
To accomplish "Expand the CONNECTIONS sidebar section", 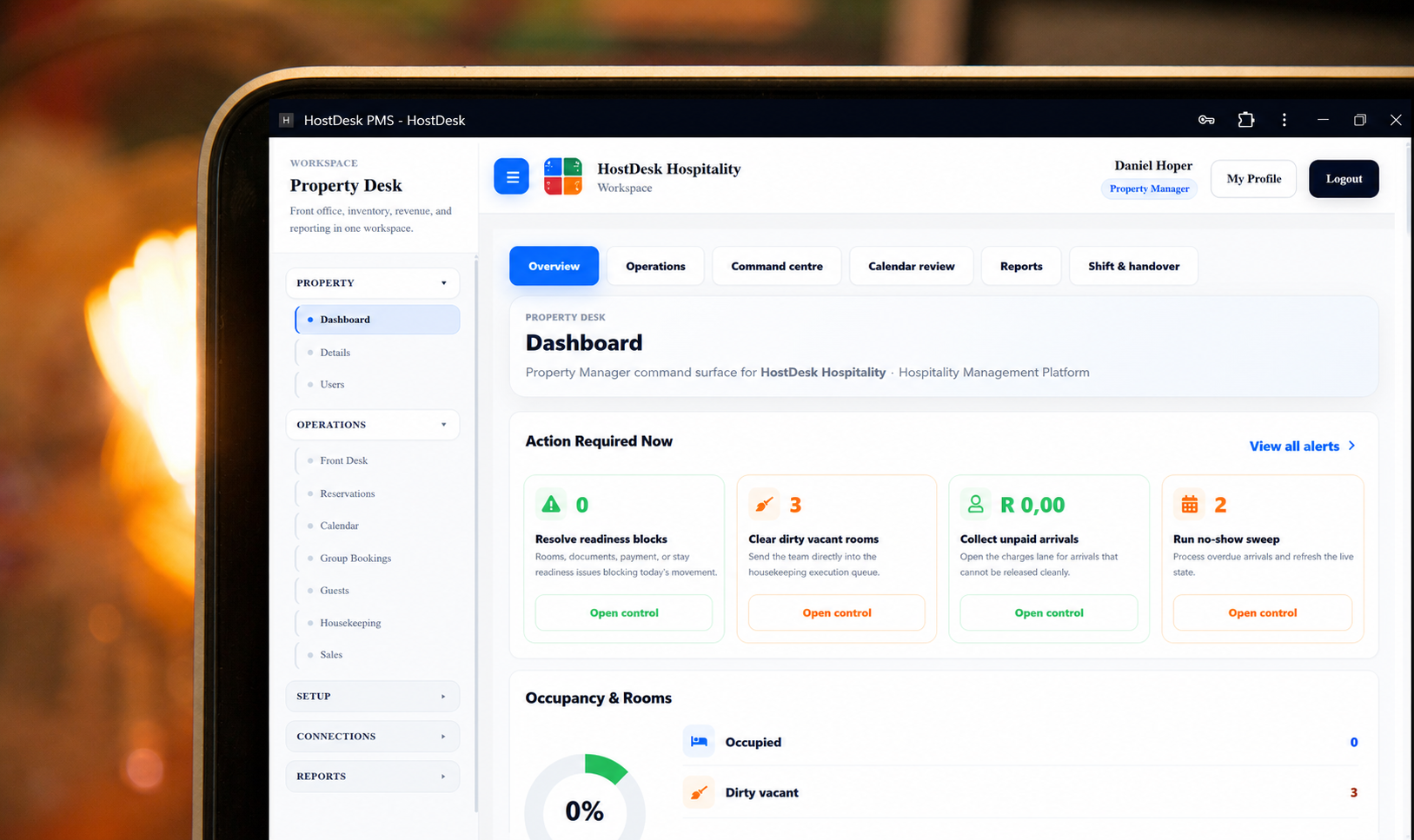I will tap(372, 737).
